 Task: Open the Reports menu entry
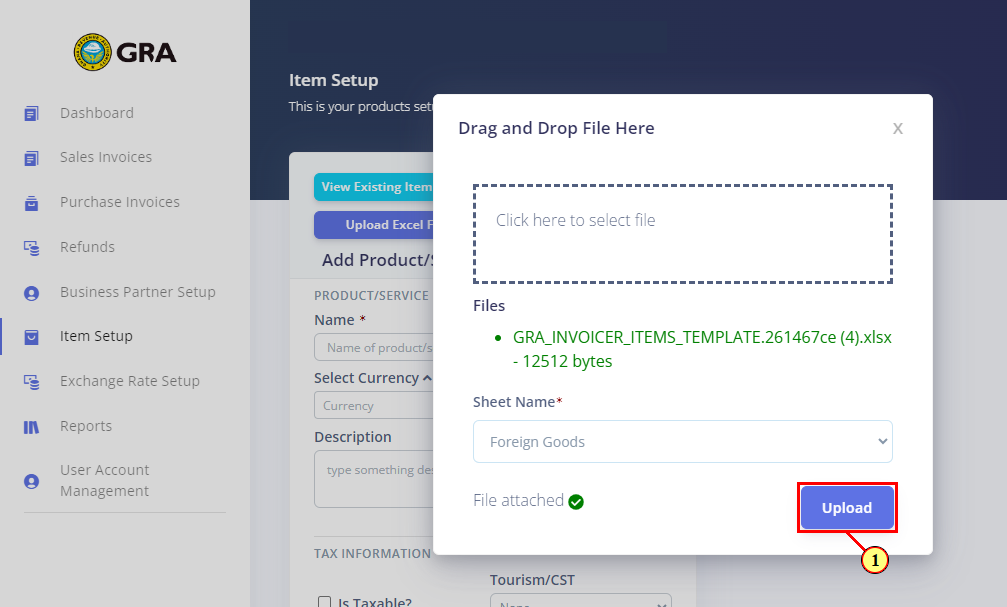click(86, 426)
